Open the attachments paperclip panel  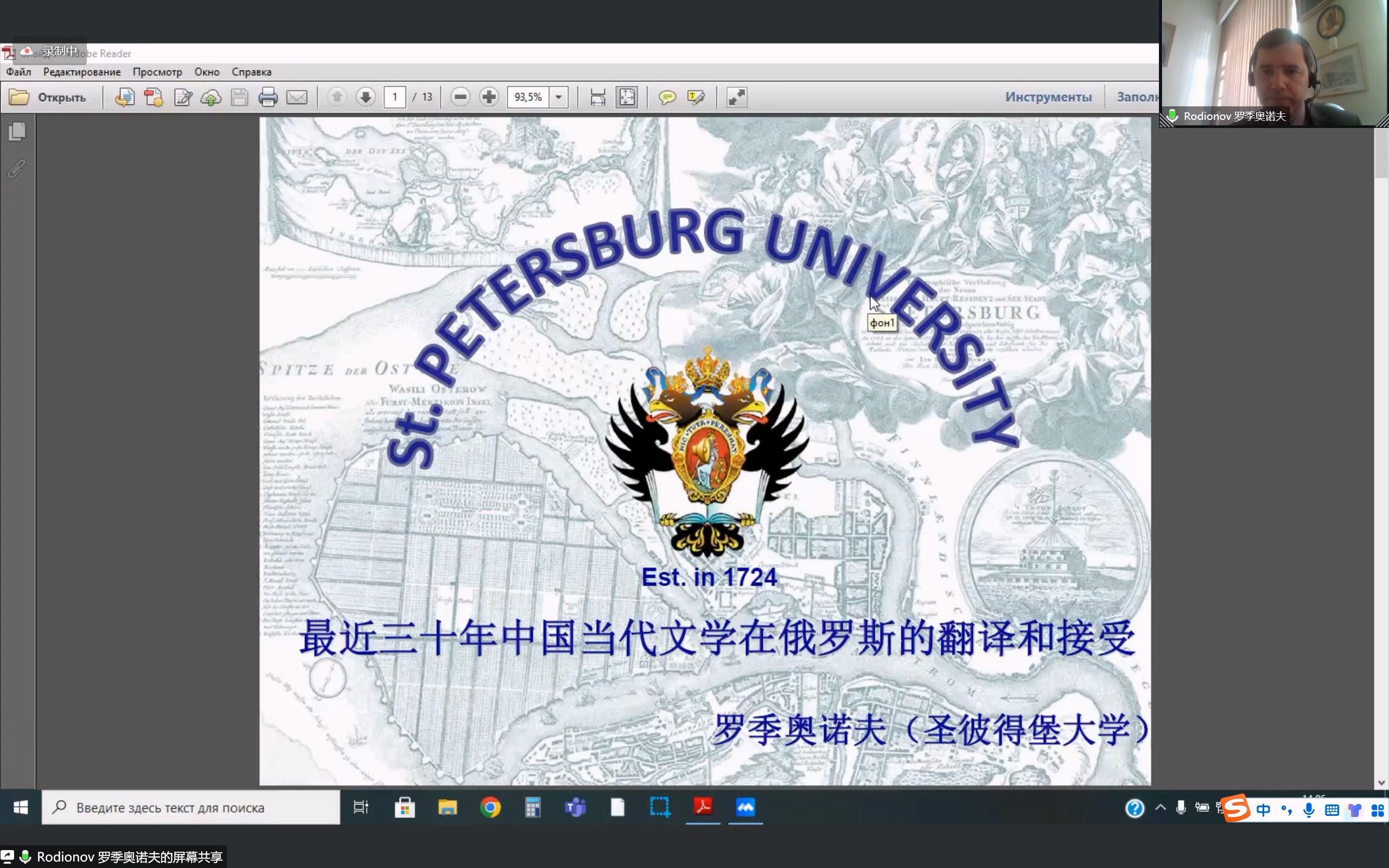[17, 169]
